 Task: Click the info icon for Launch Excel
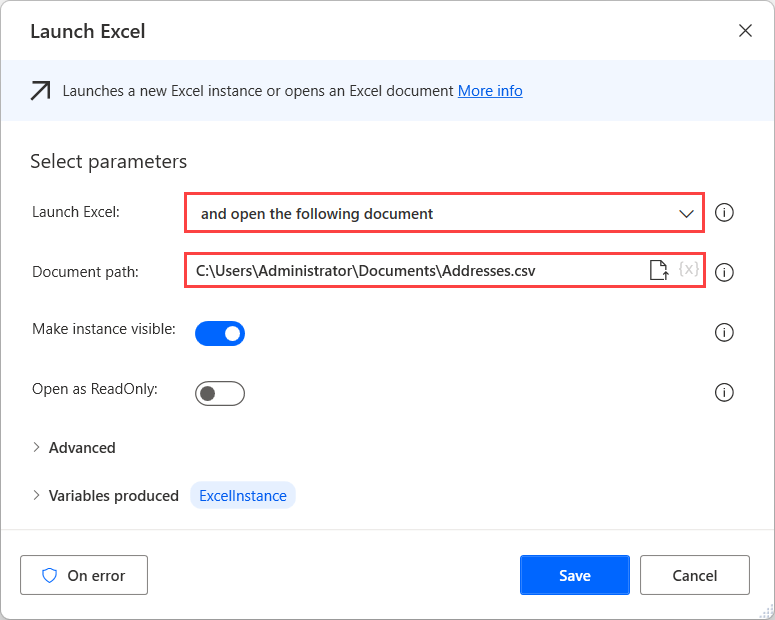[x=724, y=213]
